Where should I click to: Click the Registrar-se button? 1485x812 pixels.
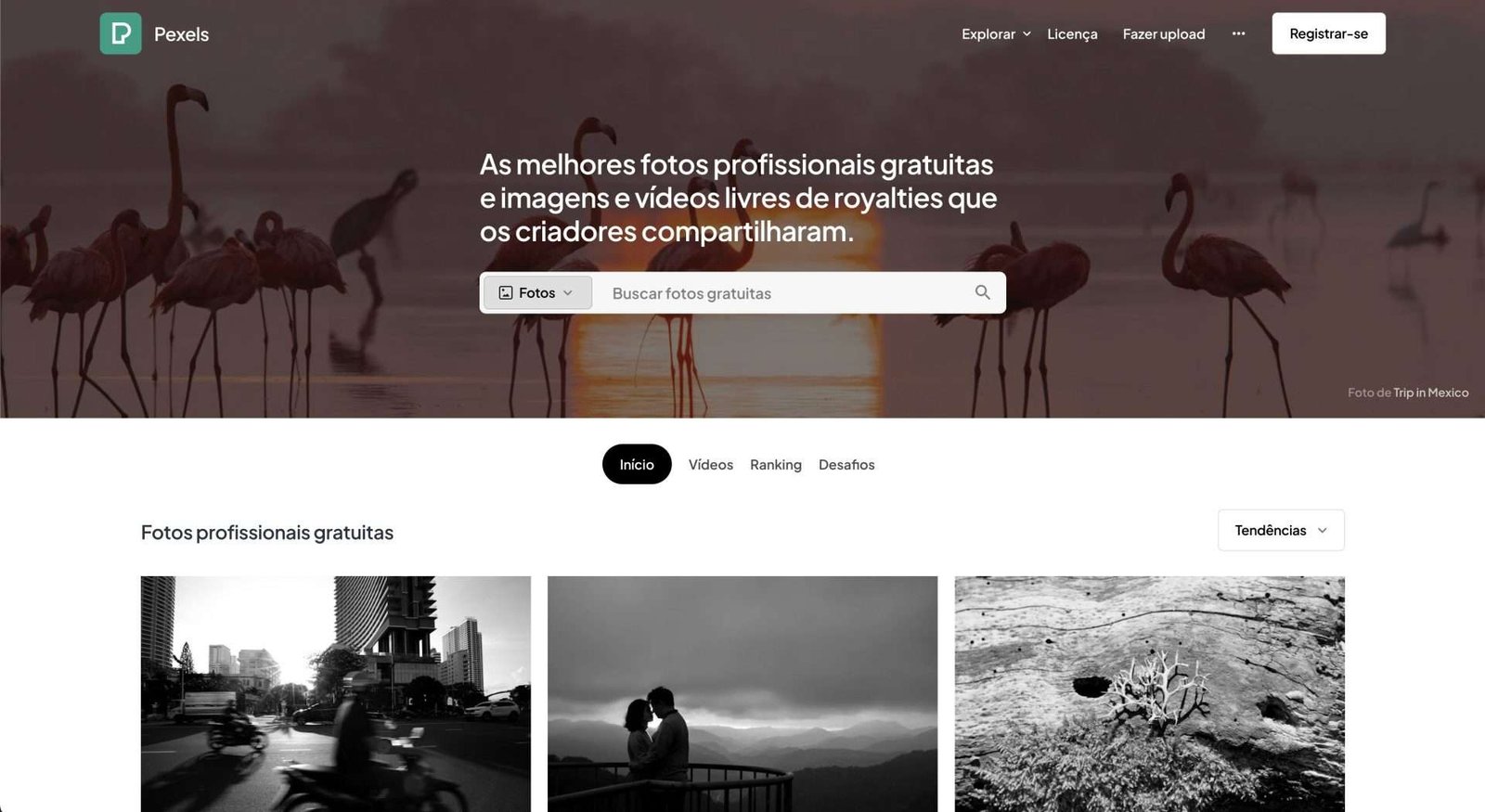pyautogui.click(x=1328, y=33)
